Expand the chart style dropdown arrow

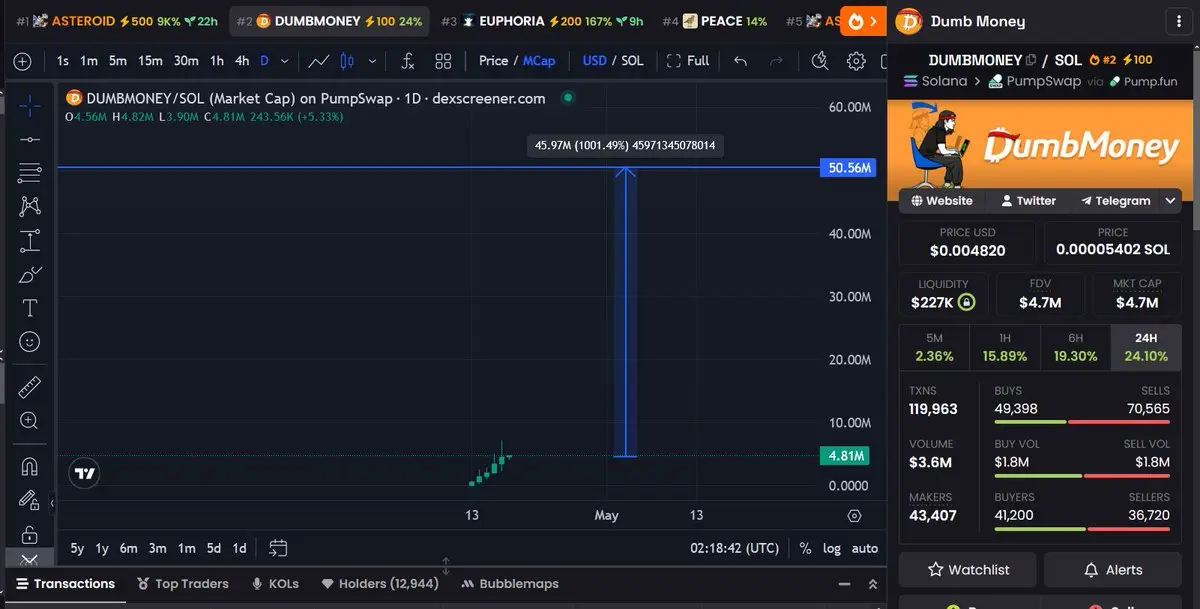(373, 61)
